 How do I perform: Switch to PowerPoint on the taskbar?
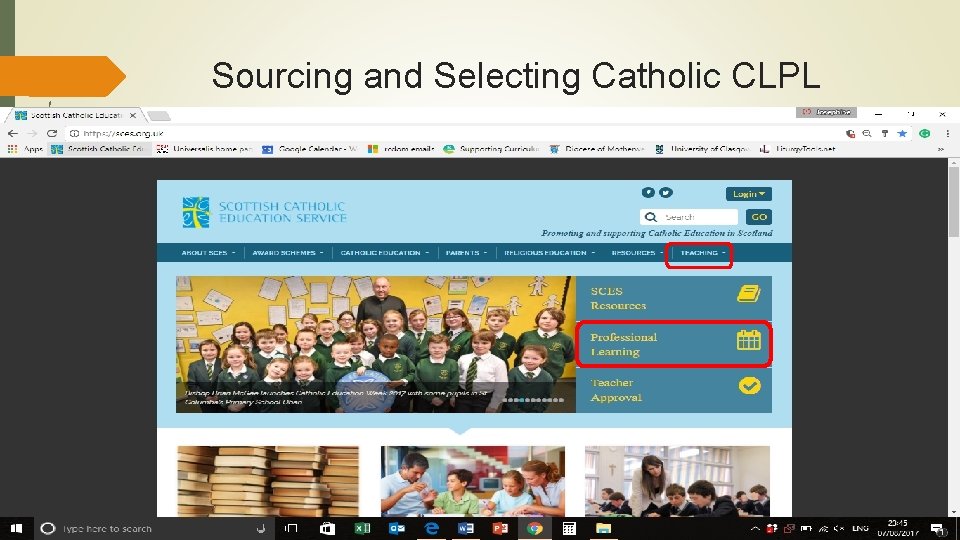[500, 528]
